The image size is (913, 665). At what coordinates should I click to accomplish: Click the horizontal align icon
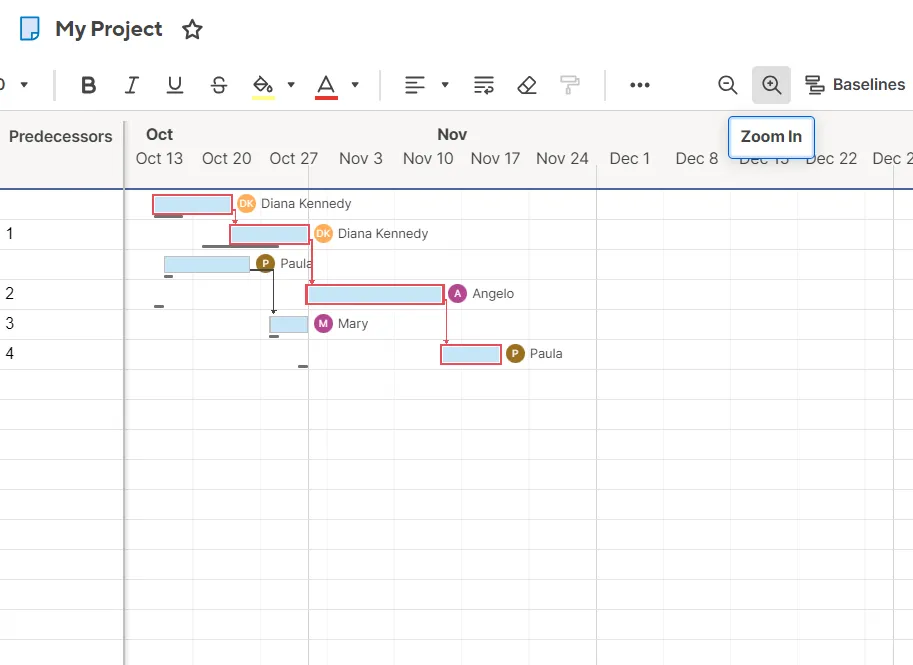415,85
